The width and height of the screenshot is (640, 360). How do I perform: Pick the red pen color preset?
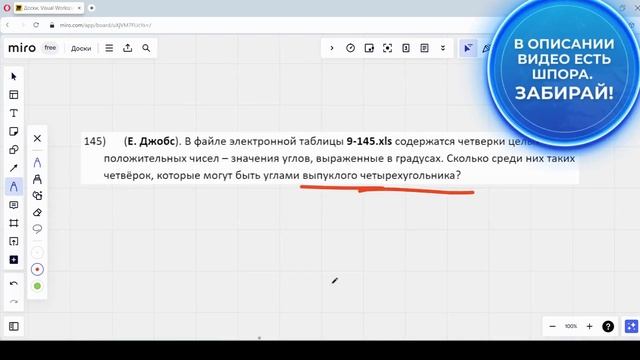pos(37,269)
